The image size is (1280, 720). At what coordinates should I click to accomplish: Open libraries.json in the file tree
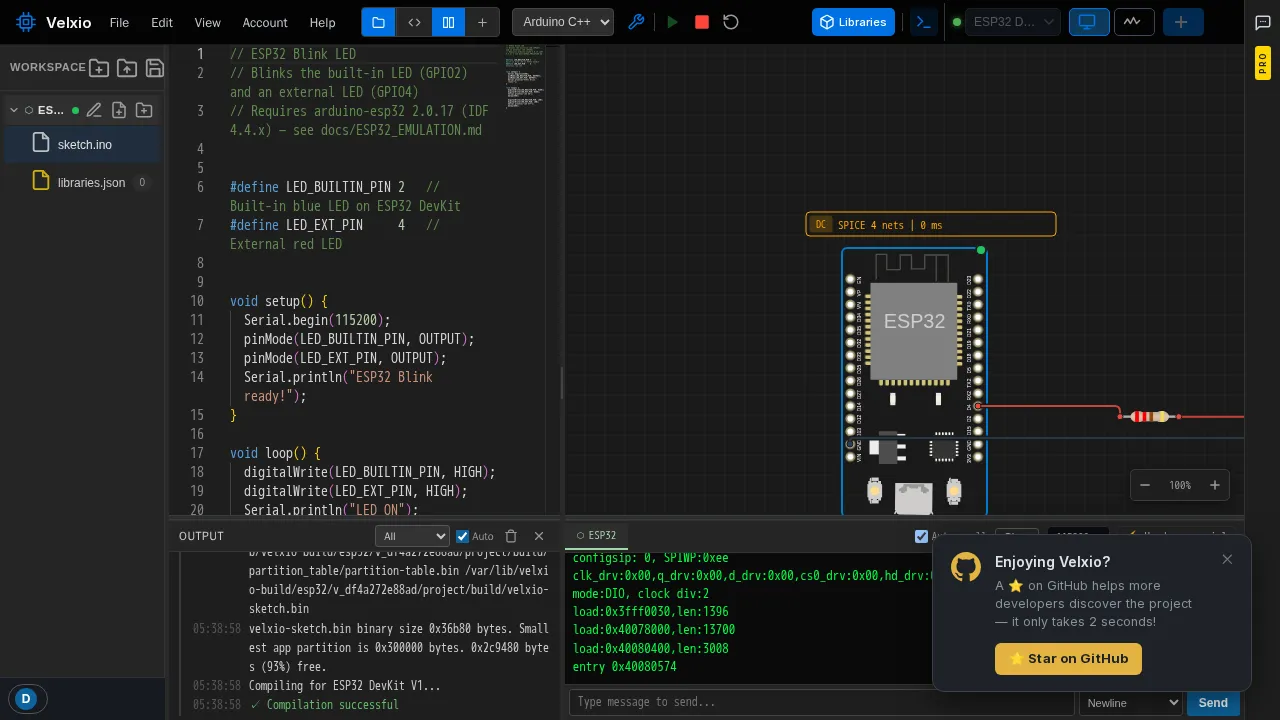click(x=82, y=182)
